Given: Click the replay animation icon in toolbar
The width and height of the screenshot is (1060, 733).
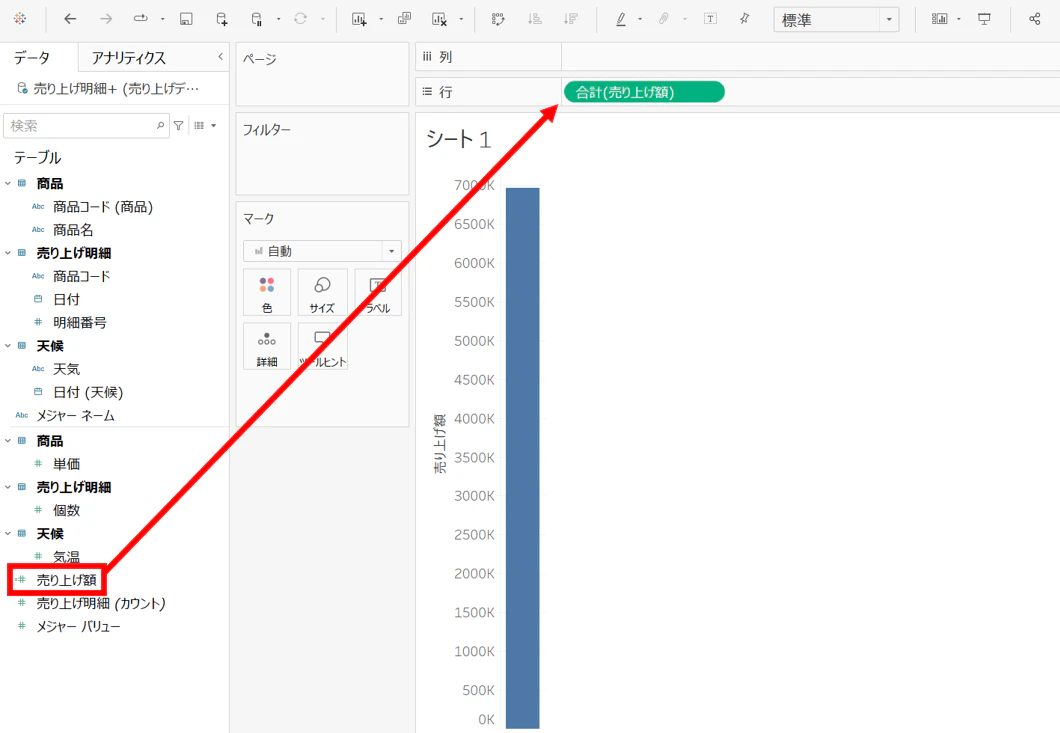Looking at the screenshot, I should tap(141, 19).
